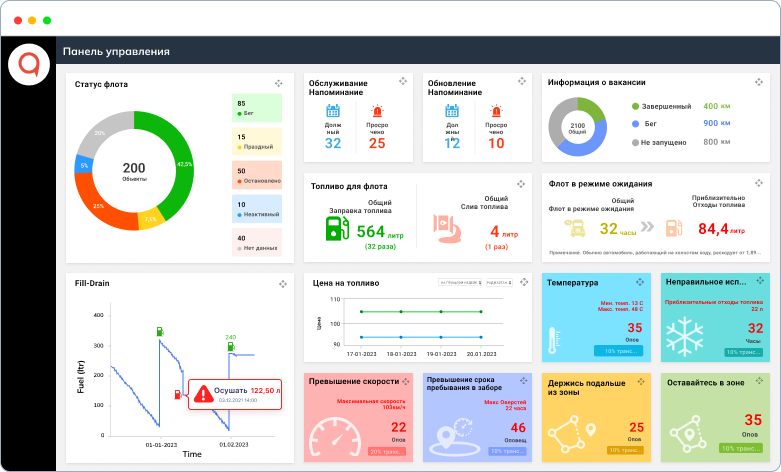Click the yellow 7,5% donut segment
This screenshot has height=472, width=781.
[x=150, y=219]
